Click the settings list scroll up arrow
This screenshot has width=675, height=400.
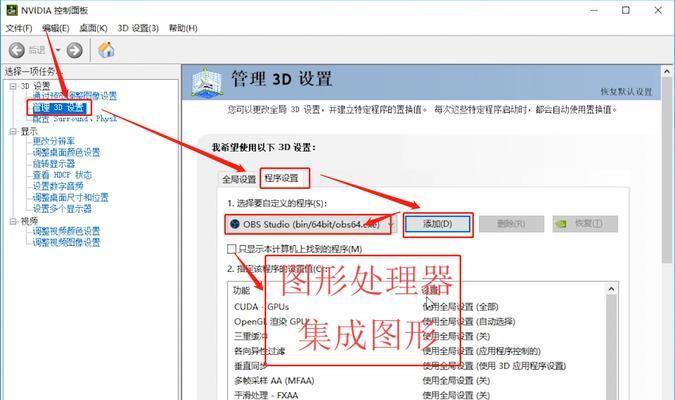click(x=611, y=289)
